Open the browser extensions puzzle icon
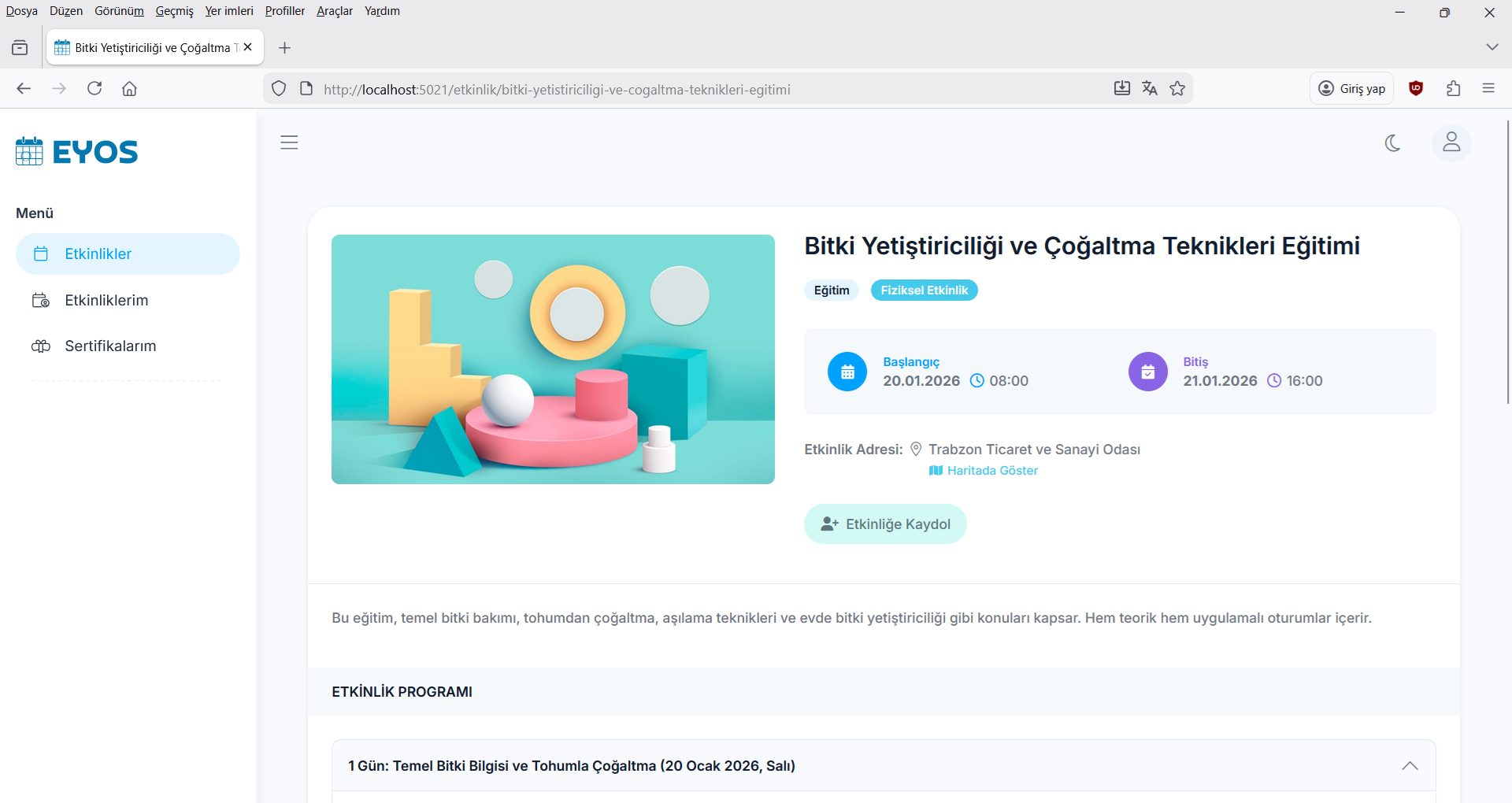1512x803 pixels. [1453, 89]
